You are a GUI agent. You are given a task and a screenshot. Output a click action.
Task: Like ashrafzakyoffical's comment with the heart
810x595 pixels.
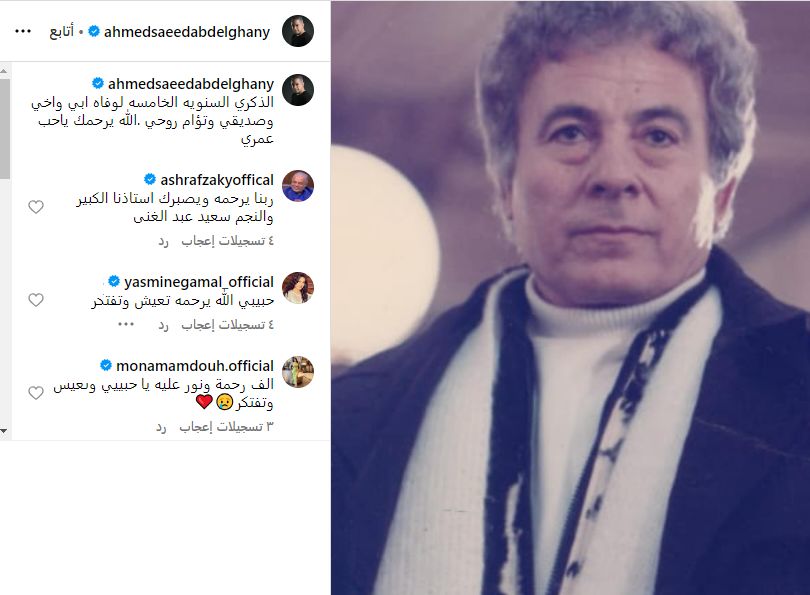36,207
